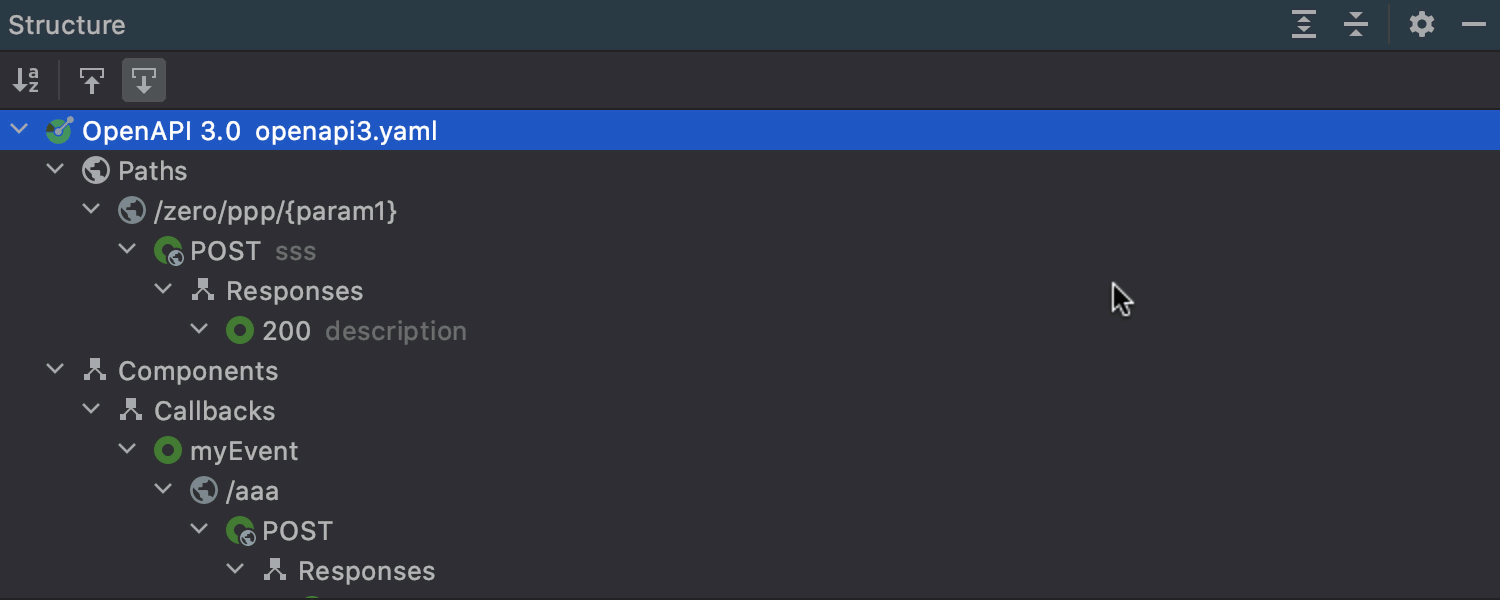This screenshot has height=600, width=1500.
Task: Click the Structure panel title
Action: (67, 25)
